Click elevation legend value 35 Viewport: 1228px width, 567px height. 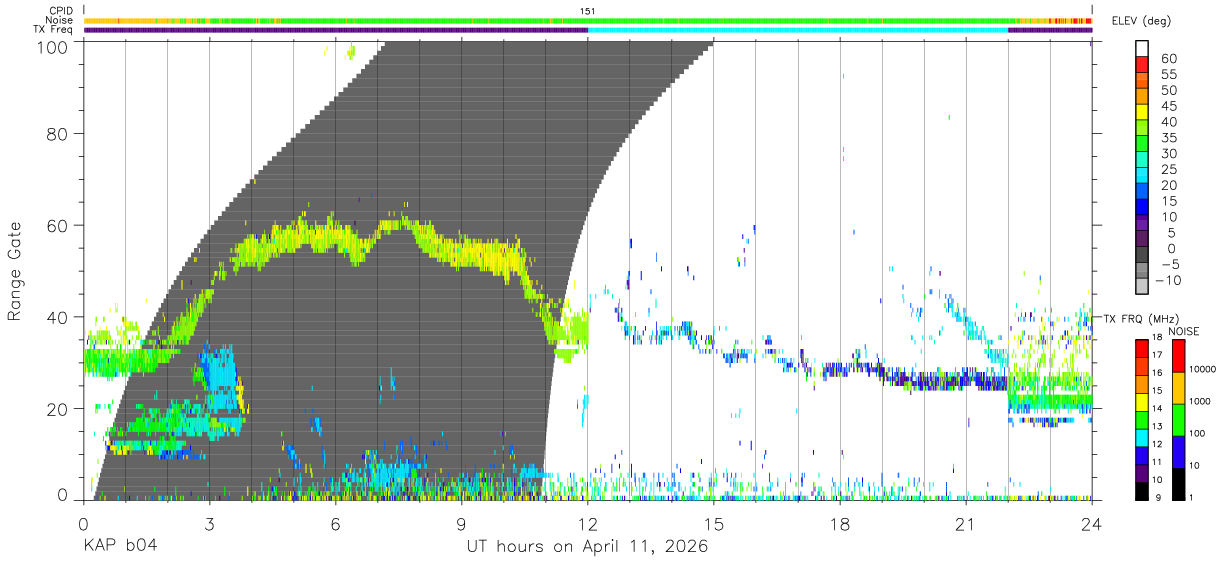1169,138
